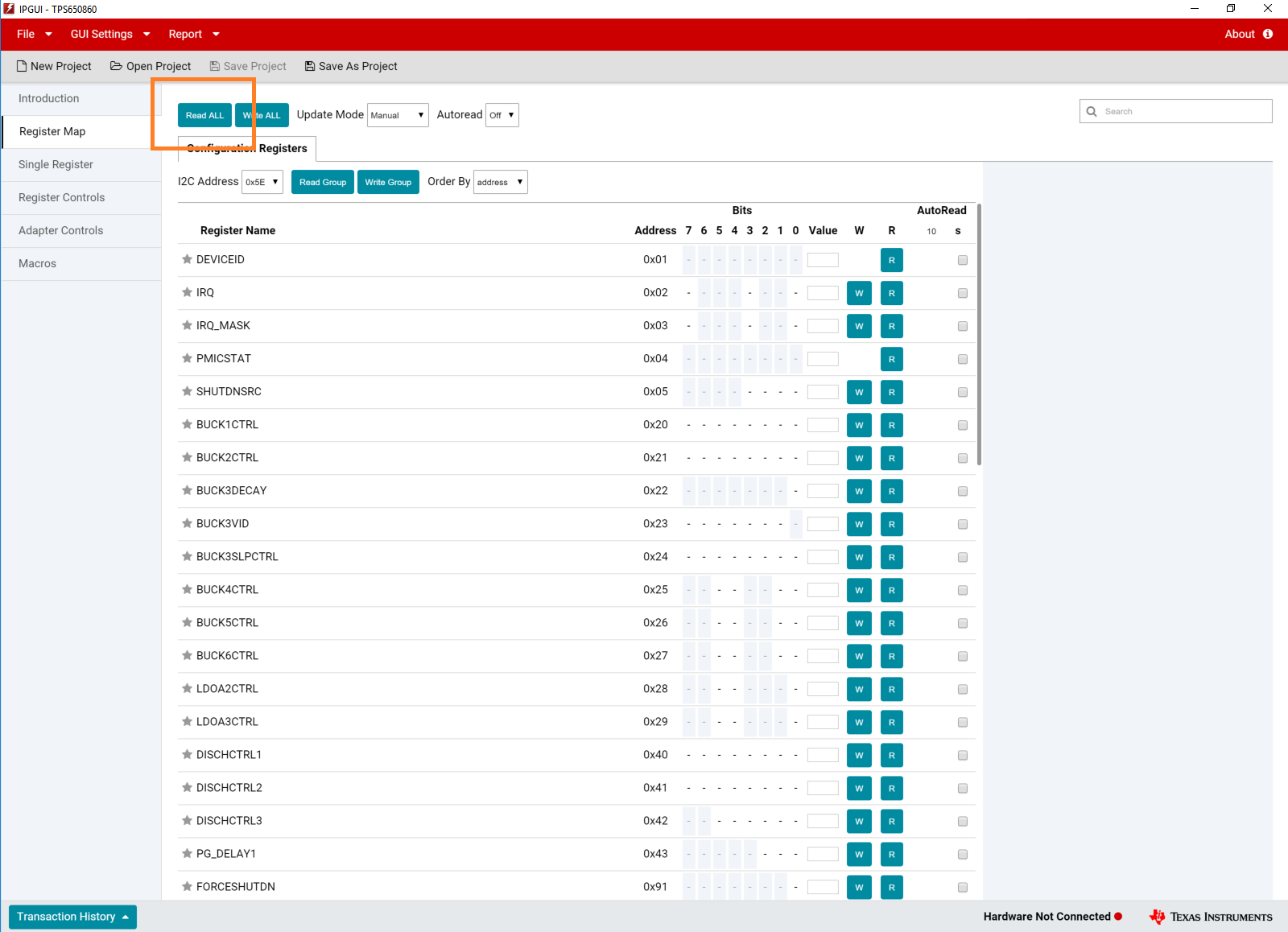
Task: Click the New Project button
Action: point(54,66)
